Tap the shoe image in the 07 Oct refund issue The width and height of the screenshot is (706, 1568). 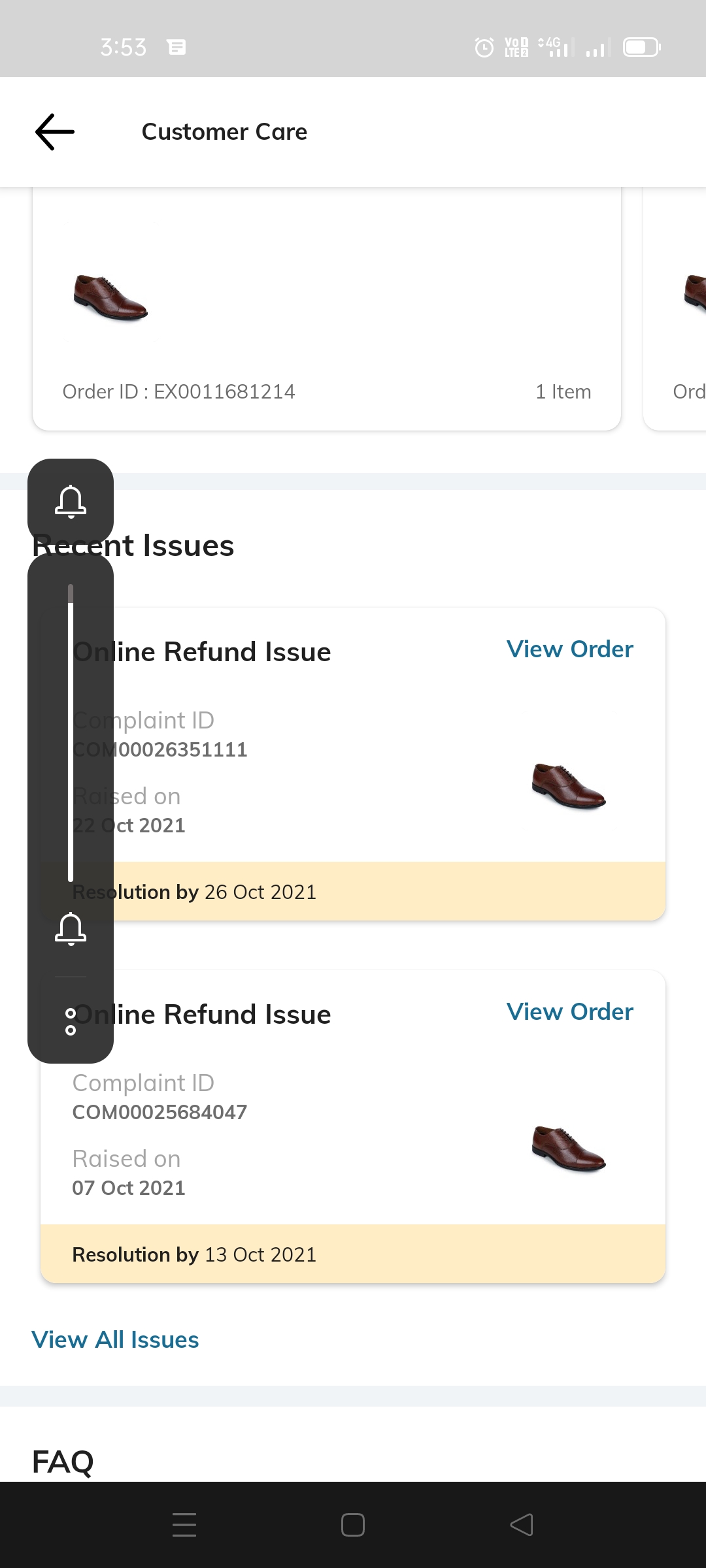[x=569, y=1149]
